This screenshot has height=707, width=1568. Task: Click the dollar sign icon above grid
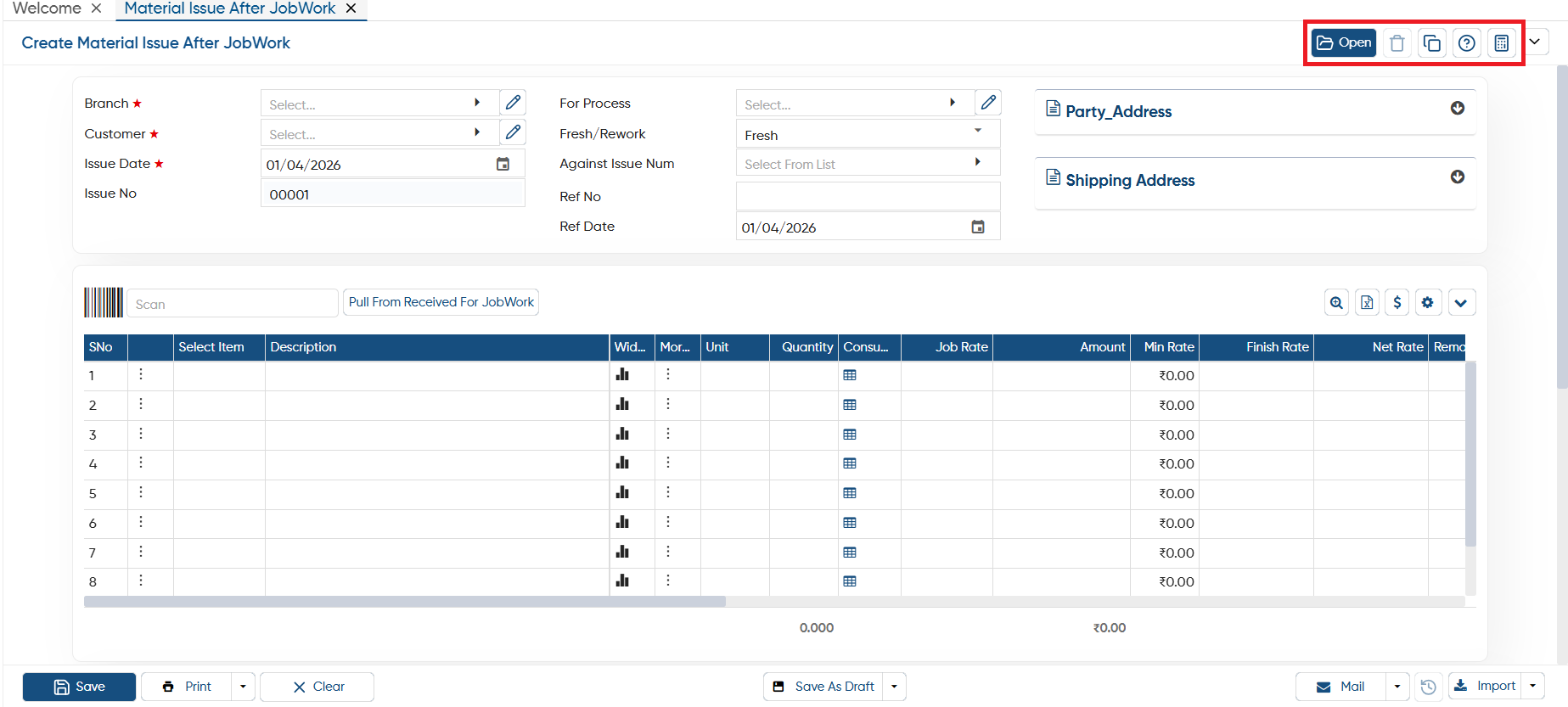coord(1397,303)
